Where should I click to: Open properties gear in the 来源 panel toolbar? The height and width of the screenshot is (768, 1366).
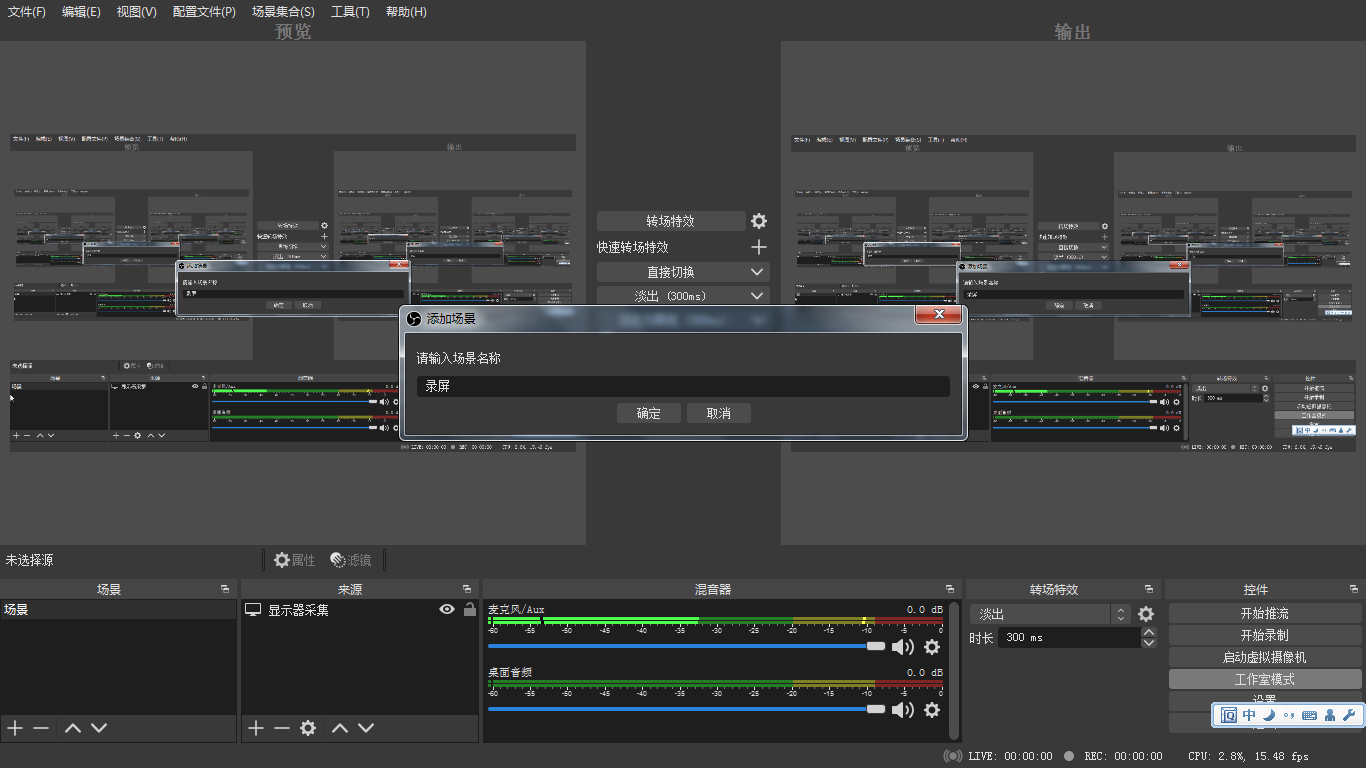pos(308,728)
